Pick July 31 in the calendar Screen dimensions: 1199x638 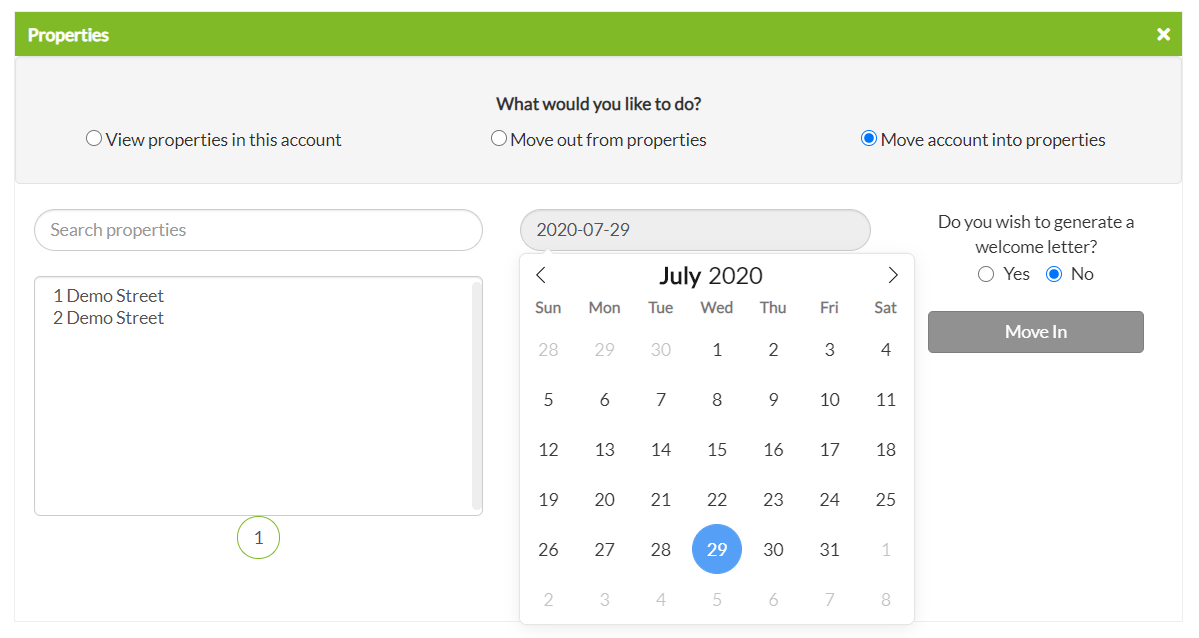click(x=829, y=550)
